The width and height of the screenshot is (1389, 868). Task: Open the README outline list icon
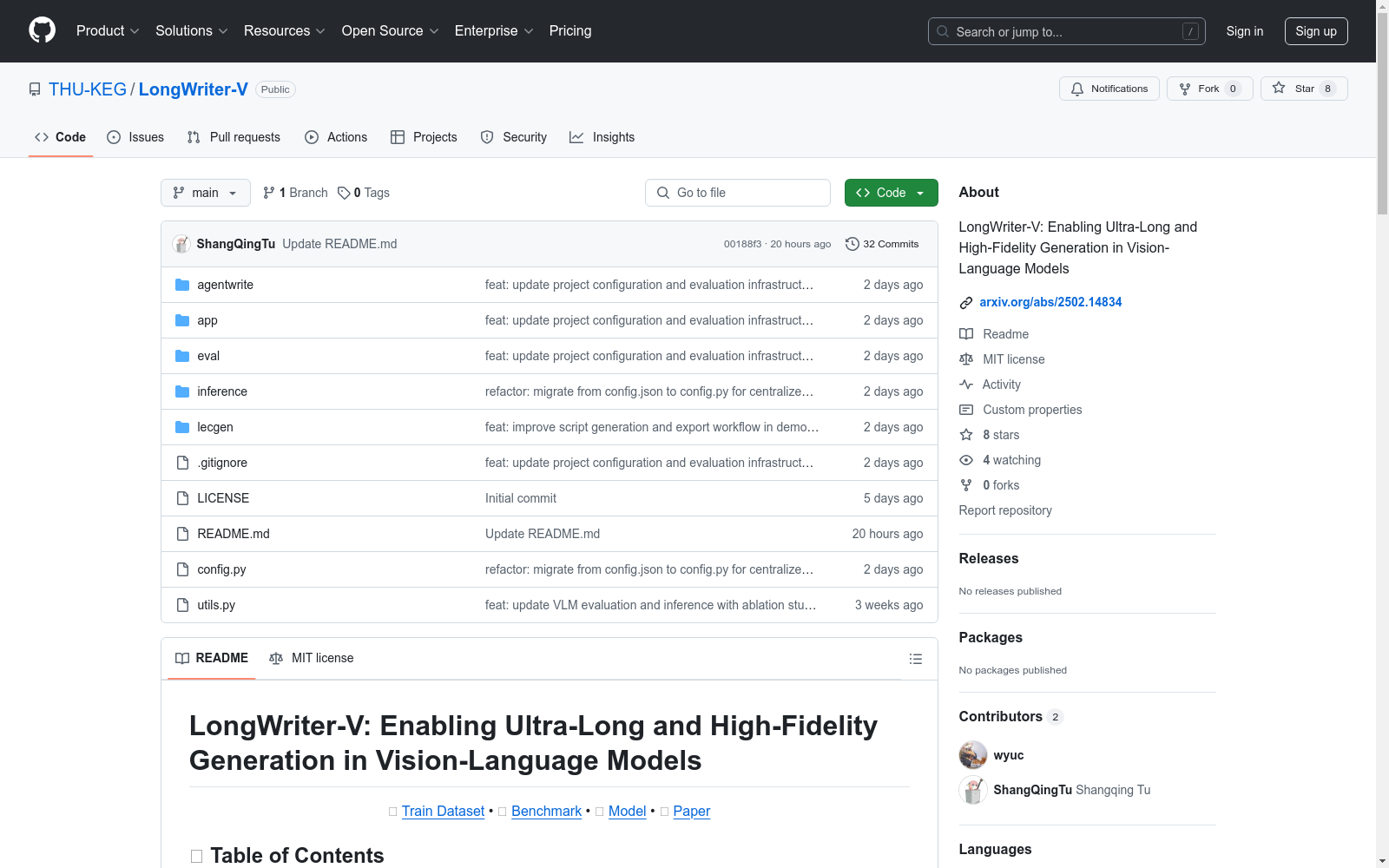tap(915, 659)
